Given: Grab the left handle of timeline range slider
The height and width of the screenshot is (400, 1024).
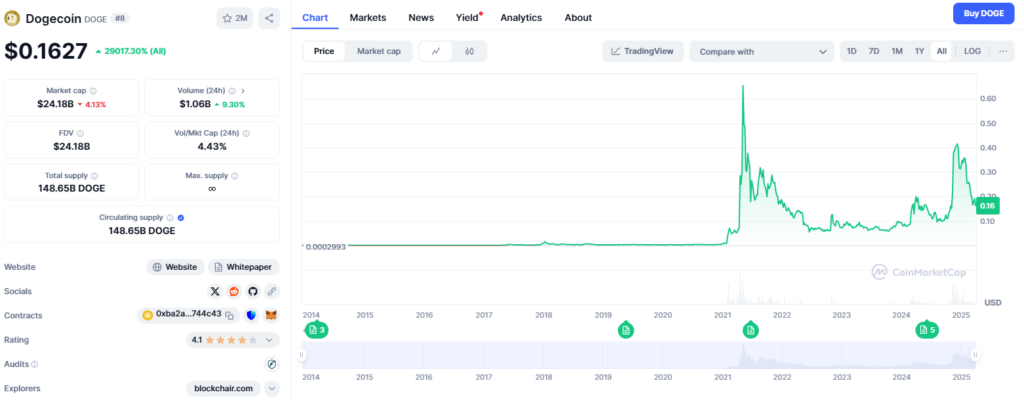Looking at the screenshot, I should tap(302, 355).
